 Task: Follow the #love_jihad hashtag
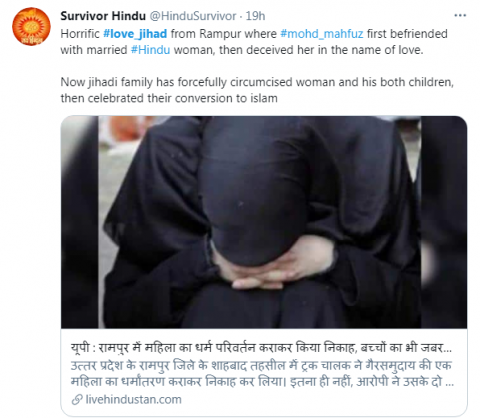(x=135, y=34)
